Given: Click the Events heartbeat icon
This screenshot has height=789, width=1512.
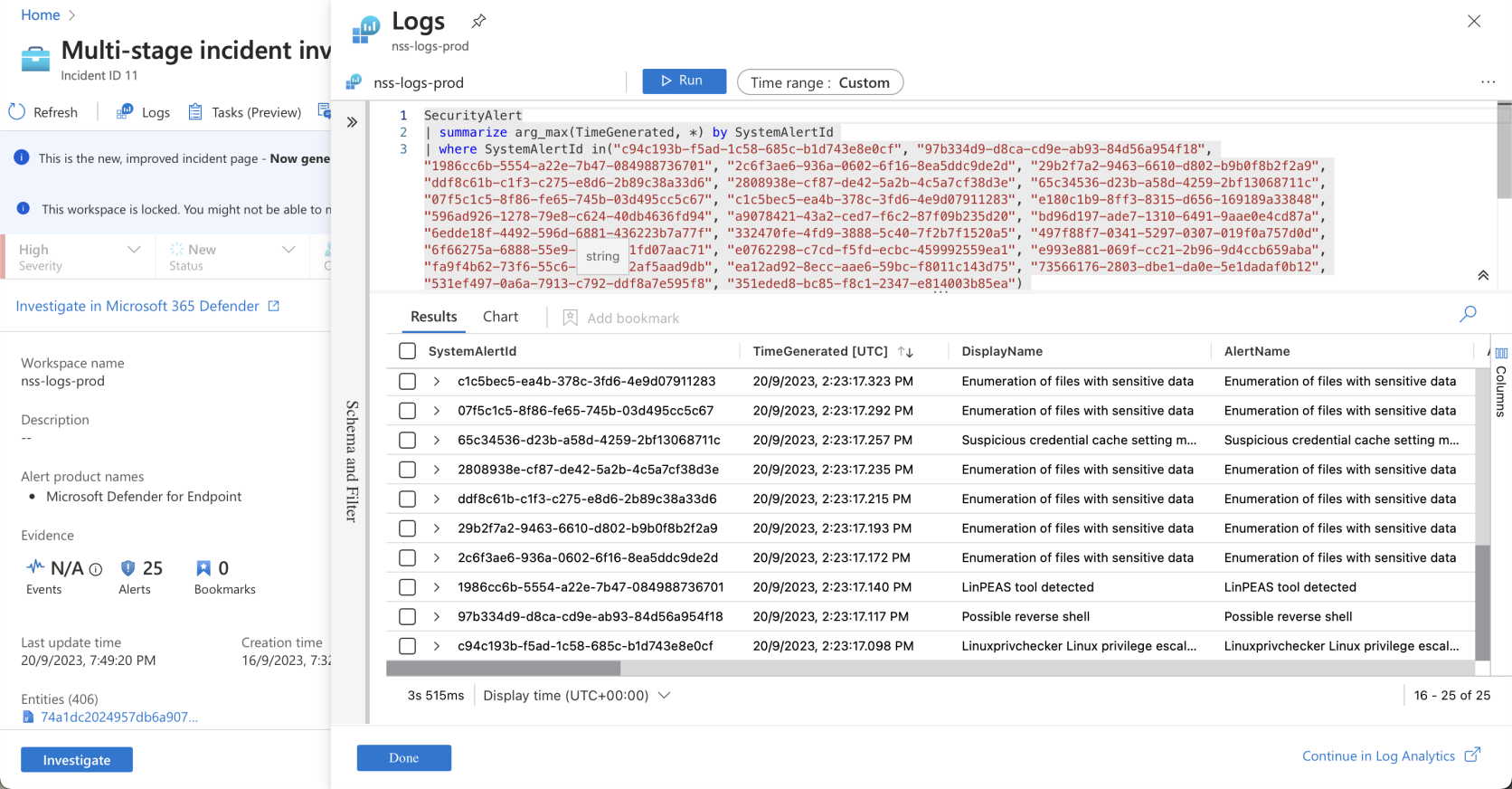Looking at the screenshot, I should coord(35,566).
